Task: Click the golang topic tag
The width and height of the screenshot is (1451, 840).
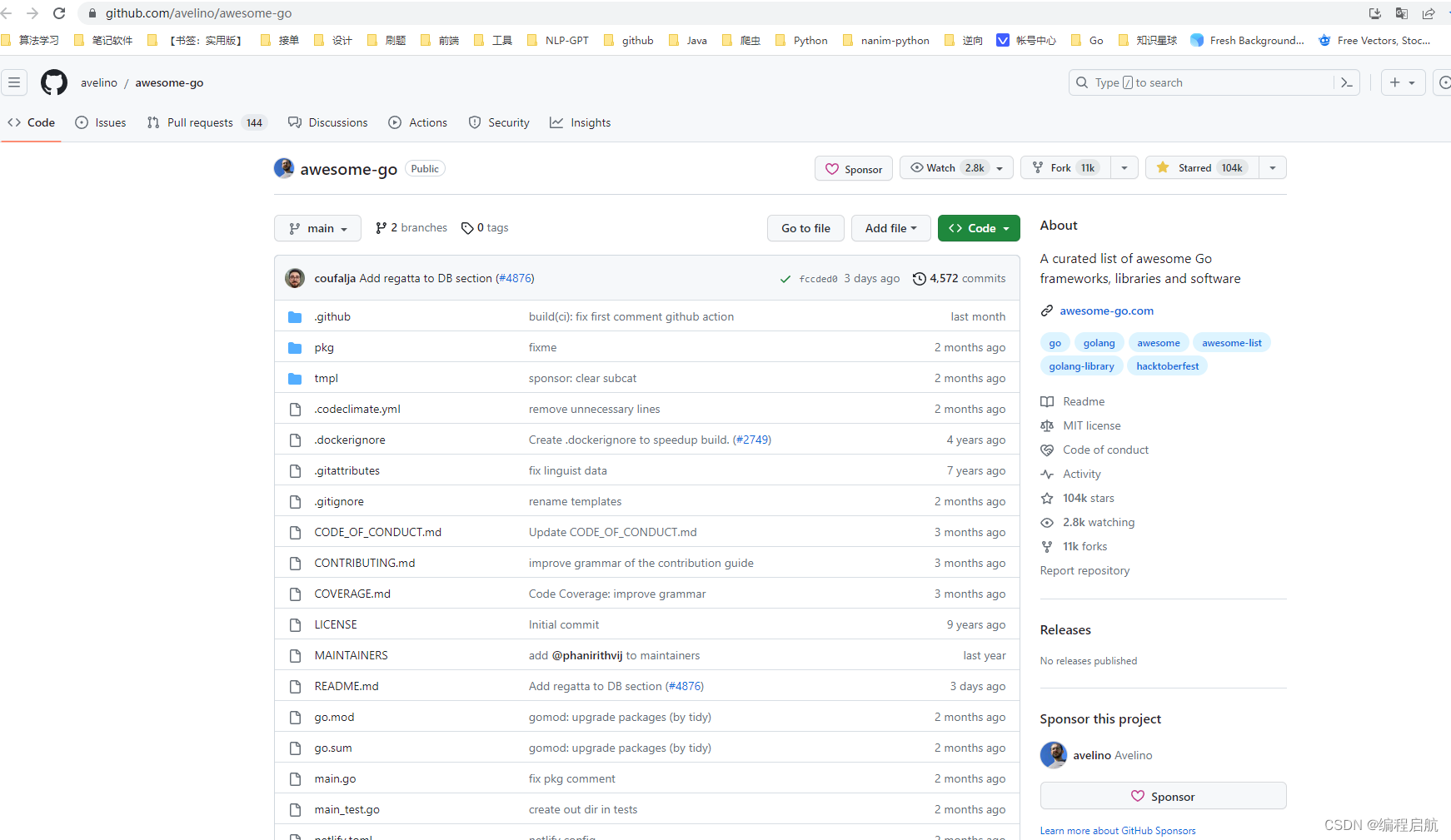Action: point(1099,343)
